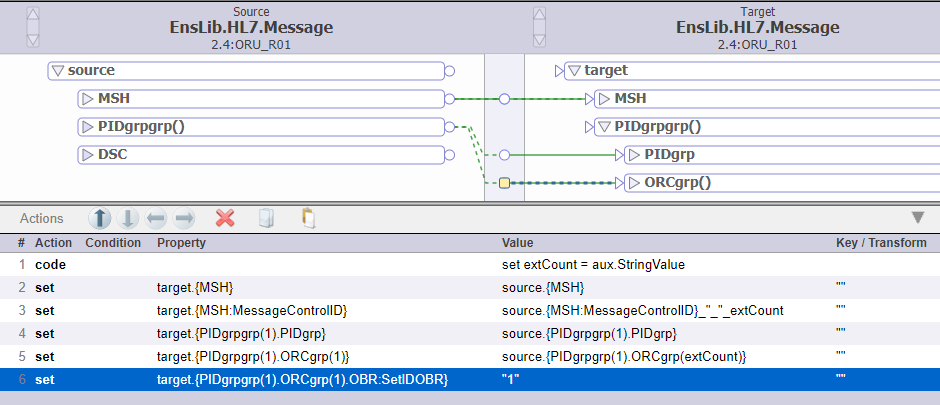This screenshot has width=940, height=405.
Task: Collapse the target PIDgrpgrp() node
Action: [x=603, y=127]
